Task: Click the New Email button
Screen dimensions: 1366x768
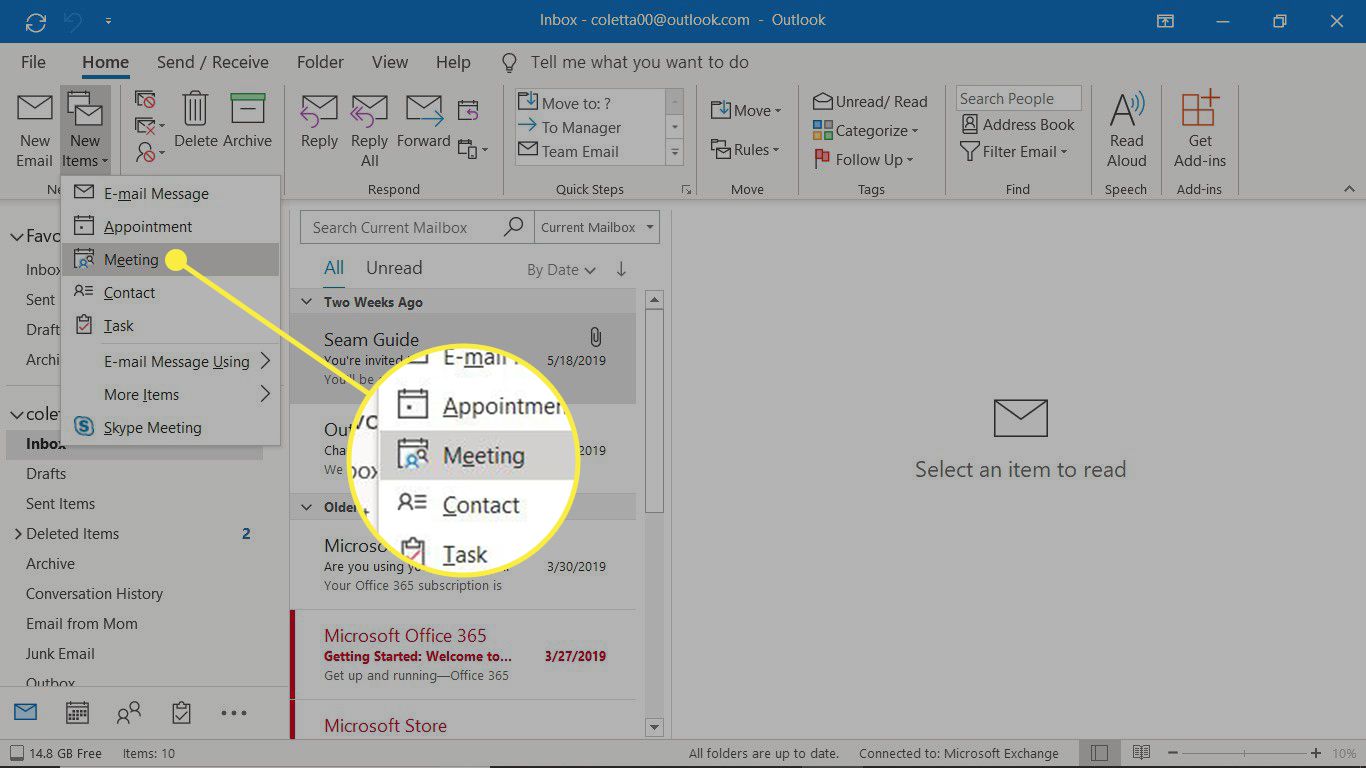Action: pos(34,130)
